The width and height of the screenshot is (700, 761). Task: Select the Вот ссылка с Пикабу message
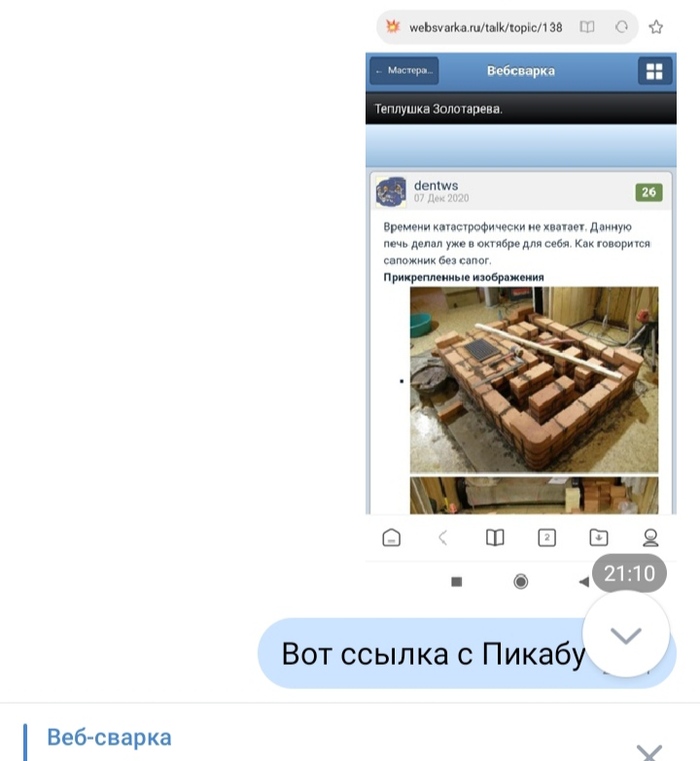(x=467, y=653)
